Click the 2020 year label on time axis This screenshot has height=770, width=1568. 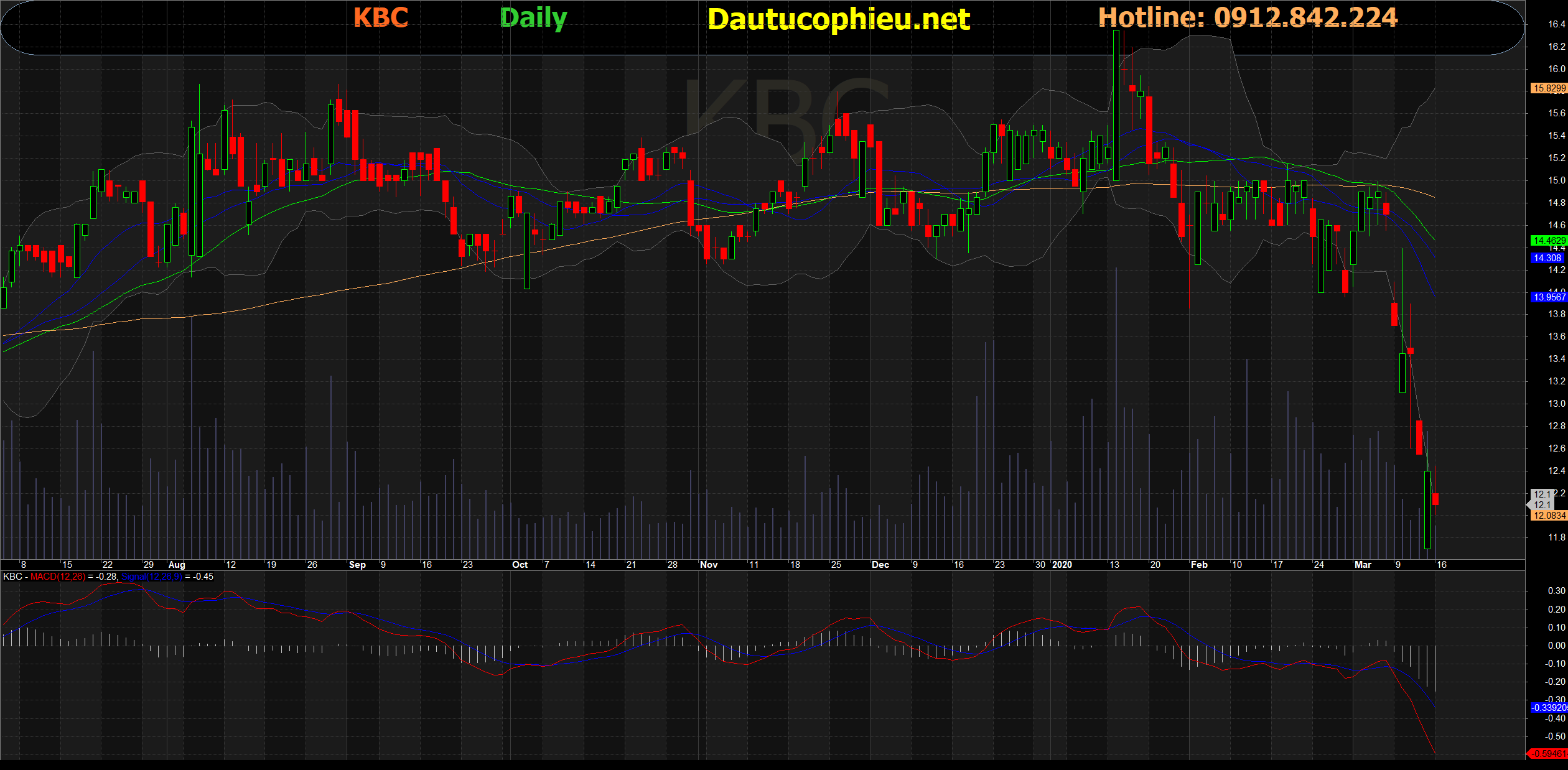click(x=1062, y=565)
